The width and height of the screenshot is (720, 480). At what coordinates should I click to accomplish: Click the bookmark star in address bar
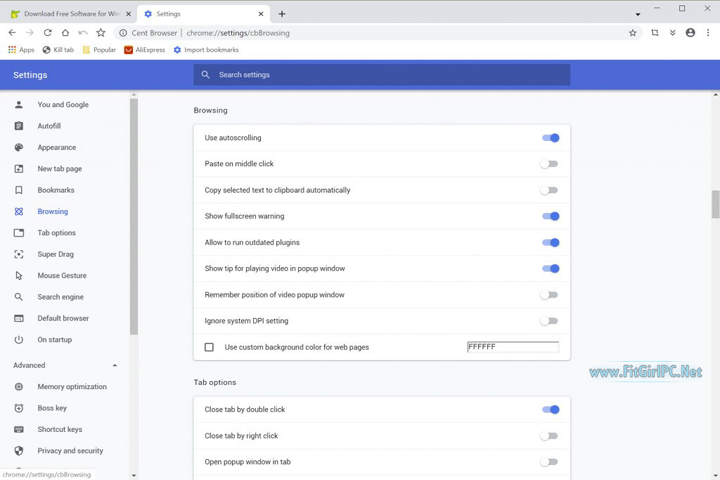(x=632, y=33)
